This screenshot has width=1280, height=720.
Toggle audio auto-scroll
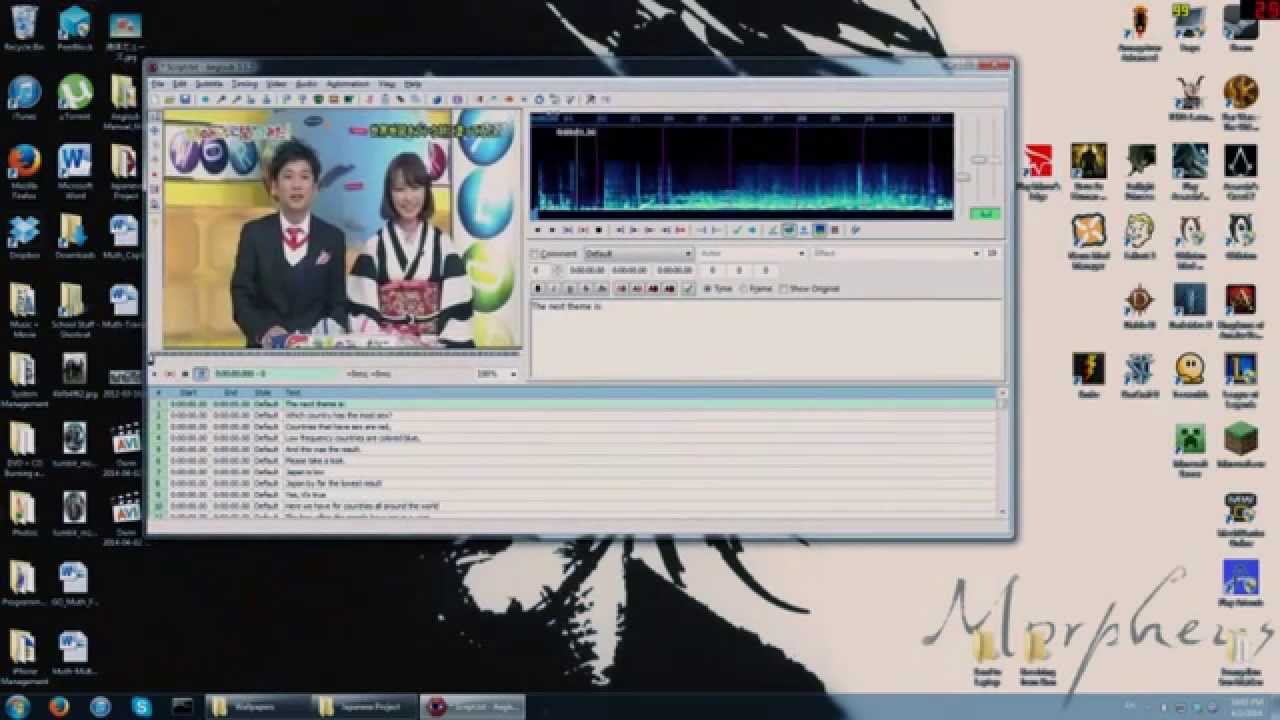(804, 229)
